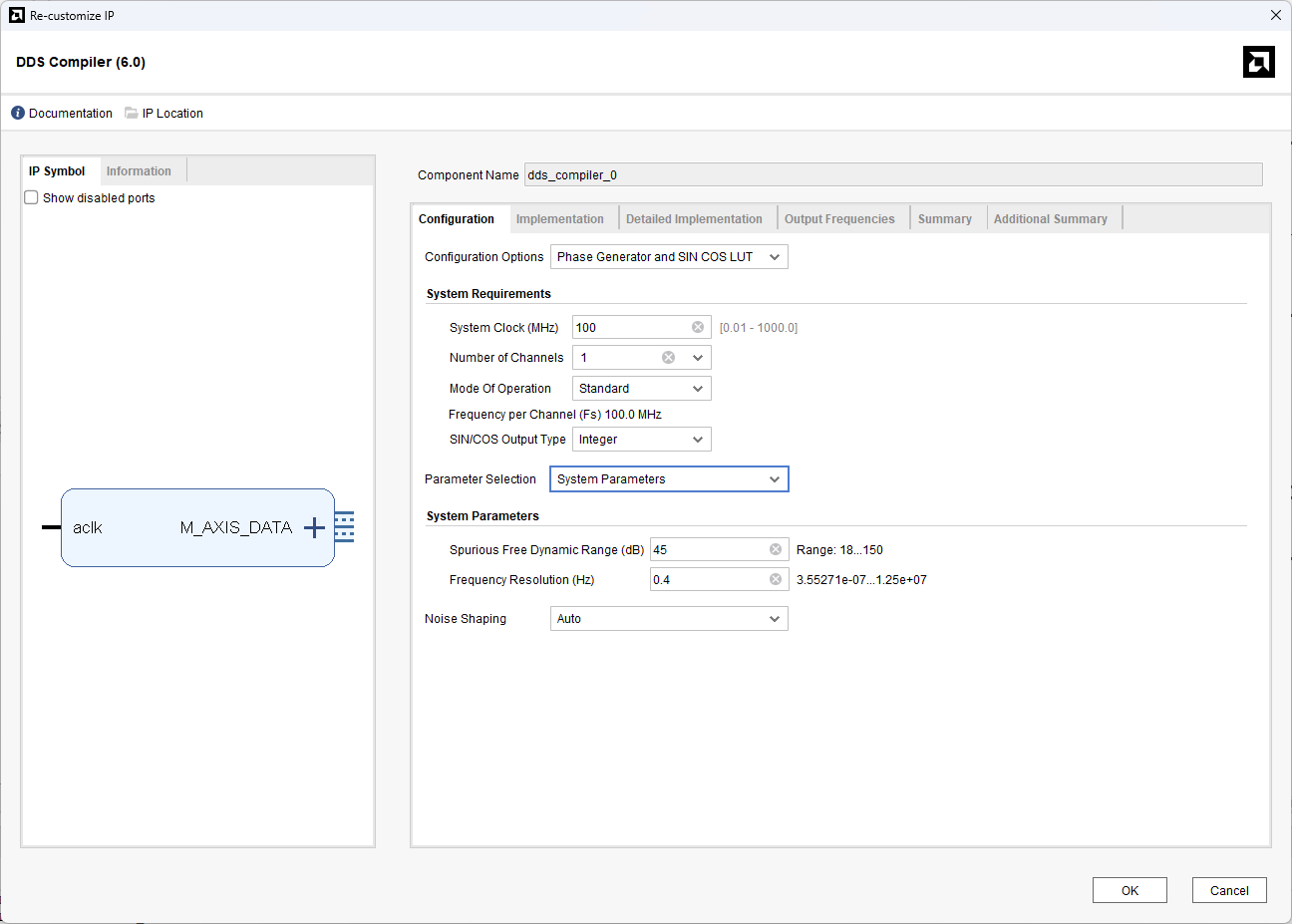This screenshot has height=924, width=1292.
Task: Click the IP Location folder icon
Action: tap(131, 113)
